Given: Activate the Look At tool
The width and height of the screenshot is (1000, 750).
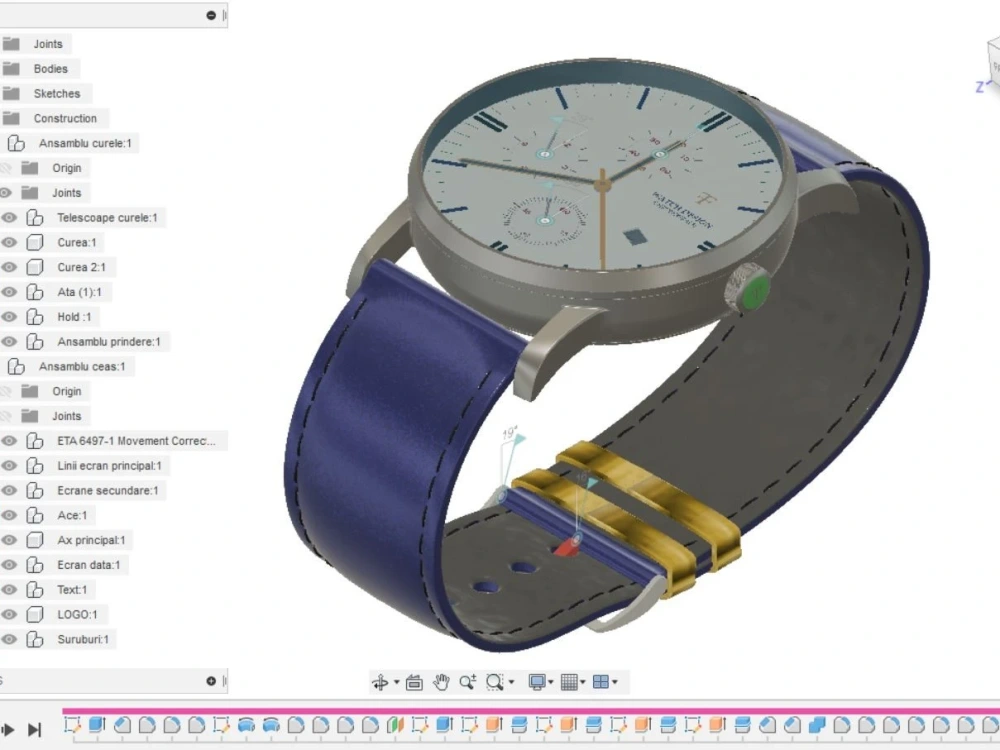Looking at the screenshot, I should point(413,681).
